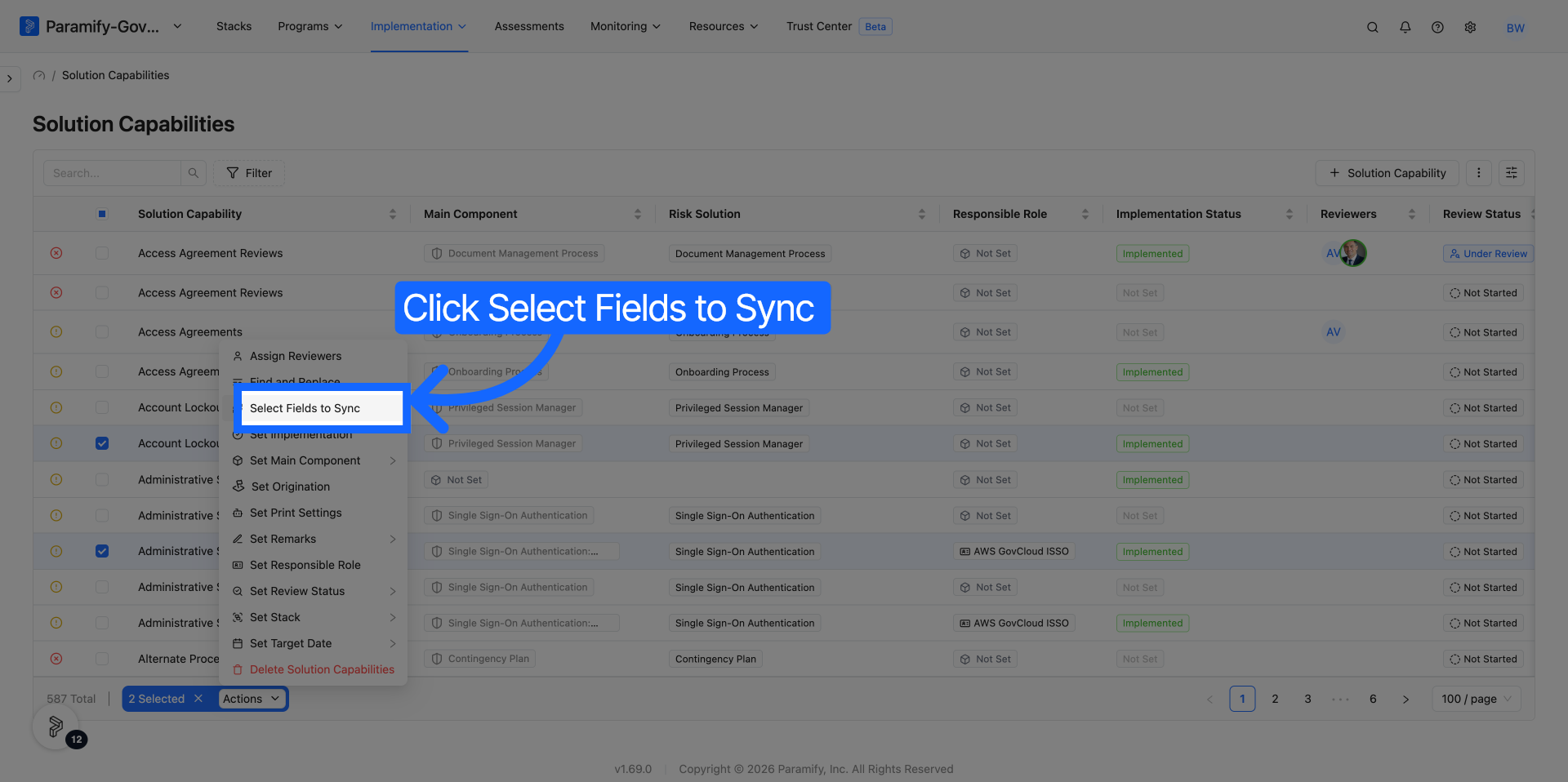This screenshot has width=1568, height=782.
Task: Expand the Paramify-Gov workspace dropdown
Action: [177, 26]
